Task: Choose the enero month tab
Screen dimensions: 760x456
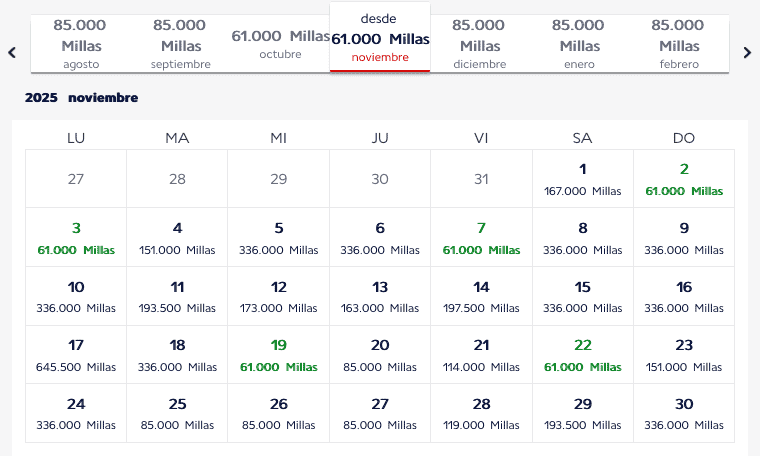Action: 579,44
